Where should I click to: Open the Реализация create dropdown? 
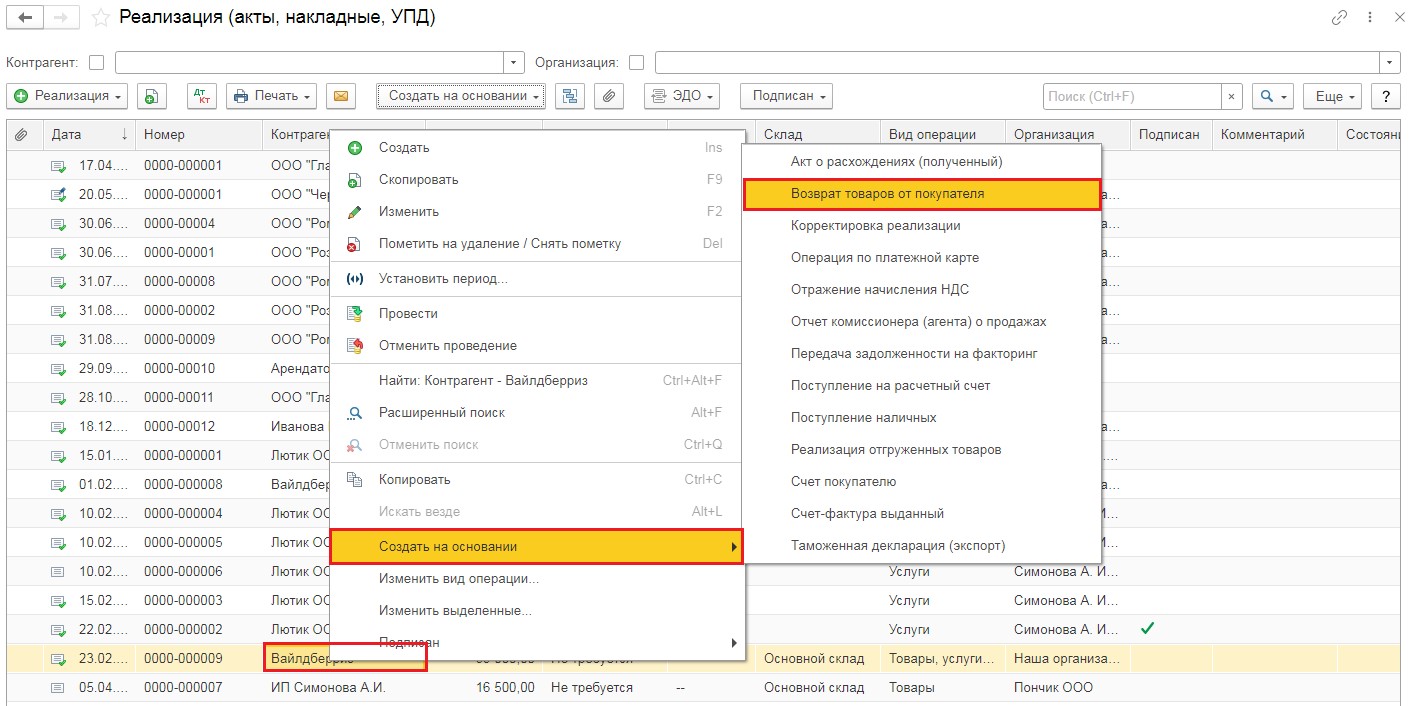pos(68,96)
